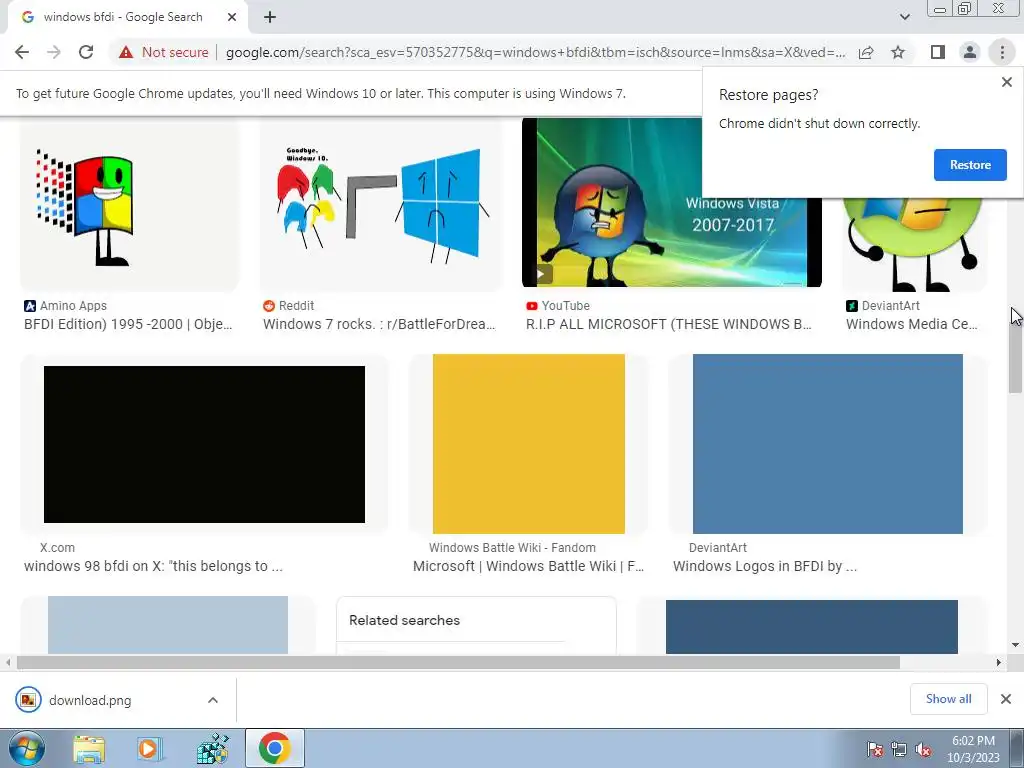
Task: Close the windows bfdi Google Search tab
Action: (x=232, y=17)
